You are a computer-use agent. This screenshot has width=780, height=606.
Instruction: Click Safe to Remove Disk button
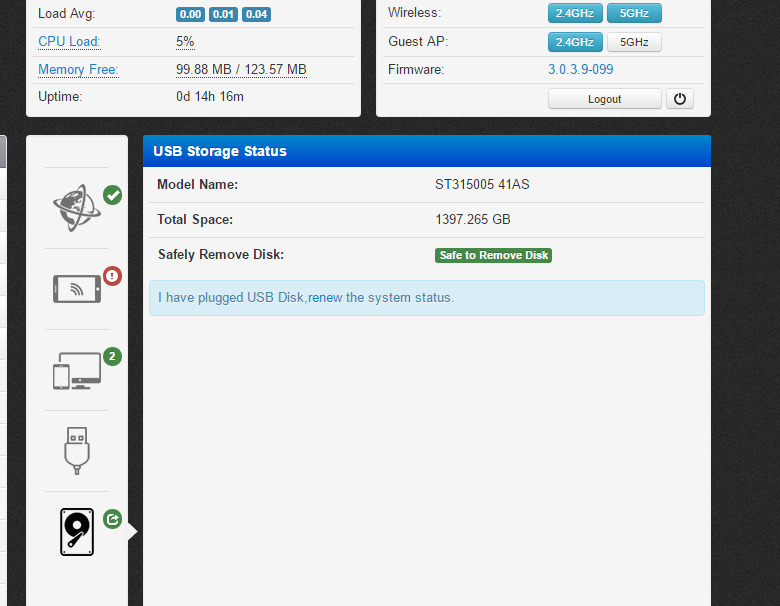click(x=493, y=255)
